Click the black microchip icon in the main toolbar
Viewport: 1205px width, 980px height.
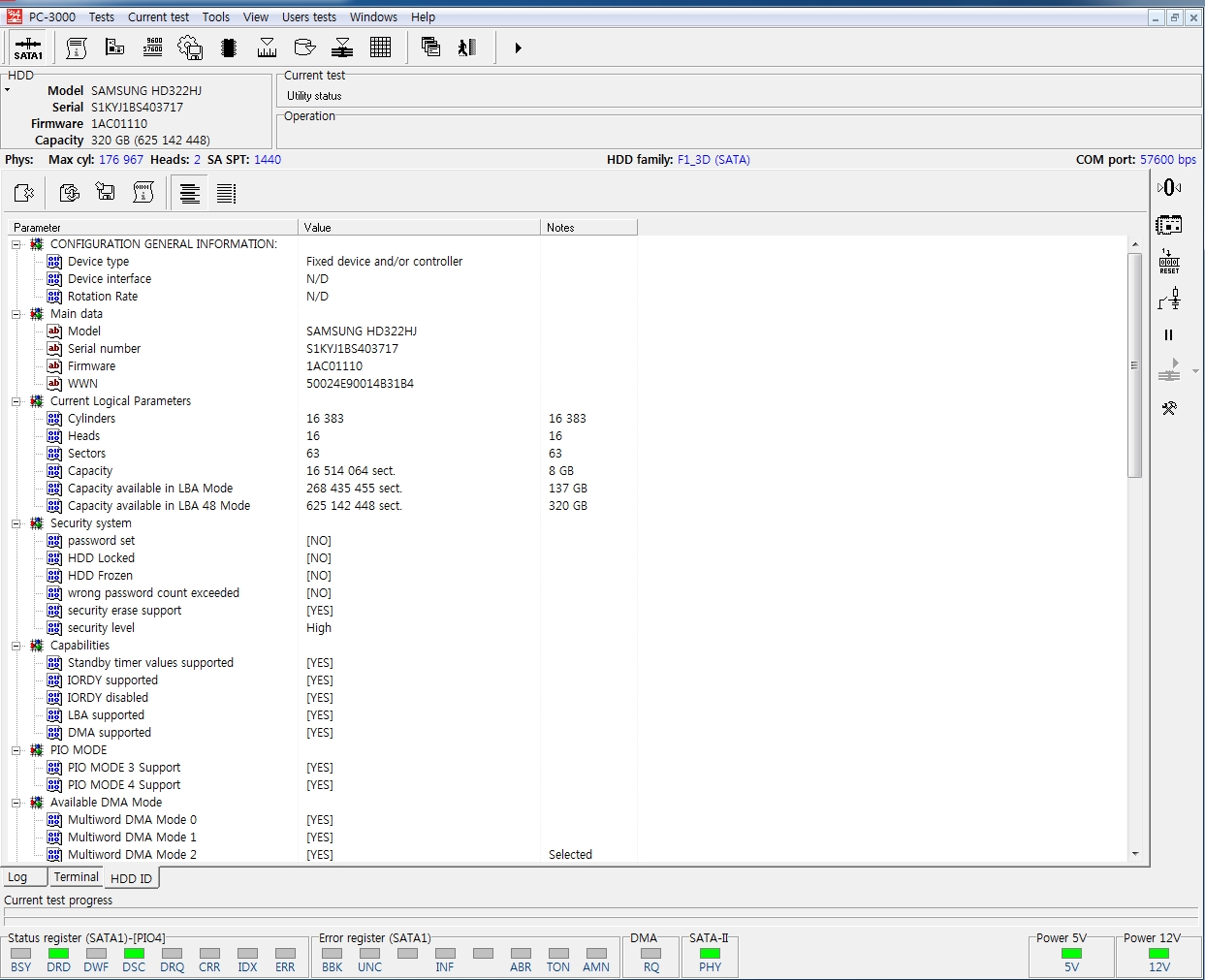point(229,47)
